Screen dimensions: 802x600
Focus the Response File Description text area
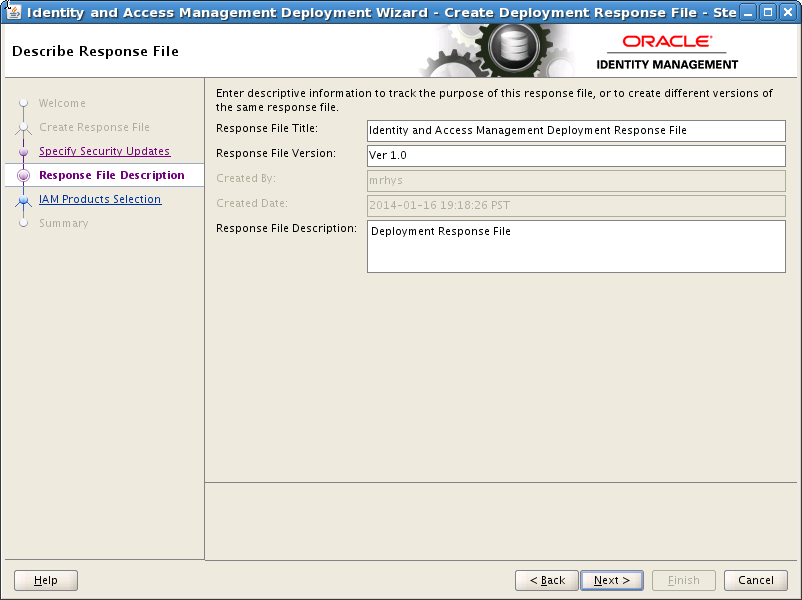pos(576,247)
